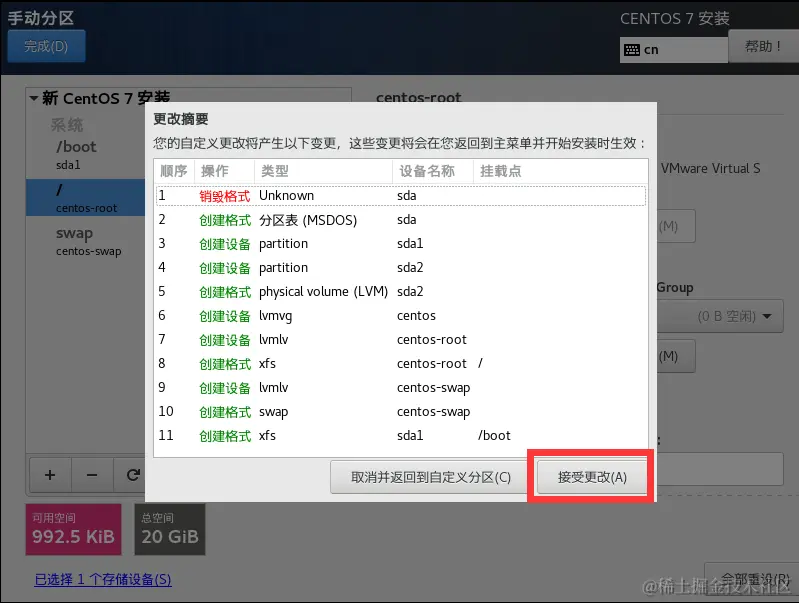Click the 帮助! button
This screenshot has width=799, height=603.
click(x=763, y=46)
